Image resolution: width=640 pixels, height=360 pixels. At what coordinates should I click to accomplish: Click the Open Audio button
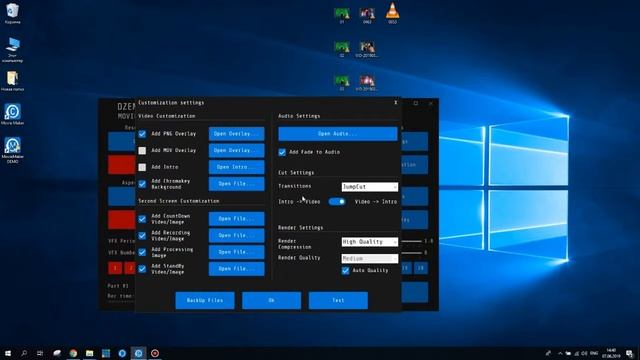pos(338,134)
